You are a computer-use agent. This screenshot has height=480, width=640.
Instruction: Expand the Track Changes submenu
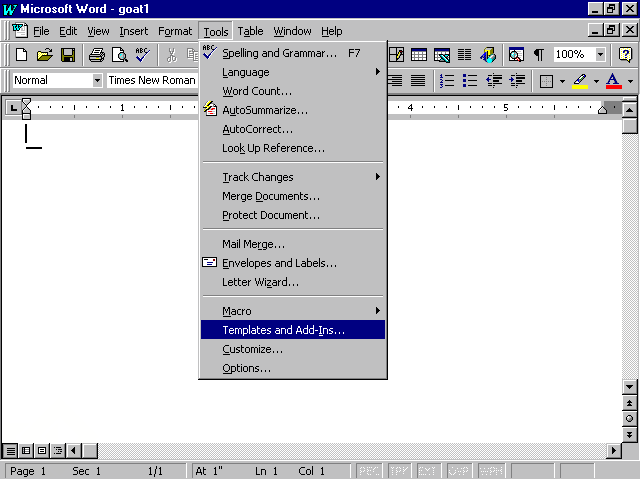[293, 177]
